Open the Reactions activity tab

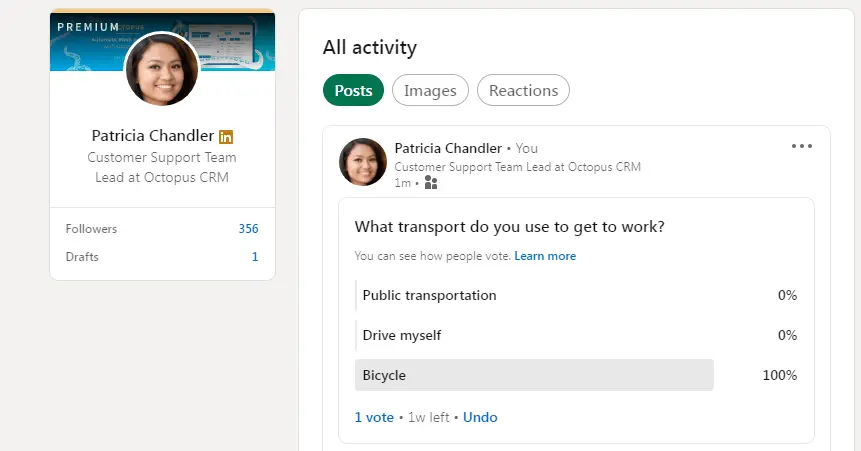pos(523,90)
